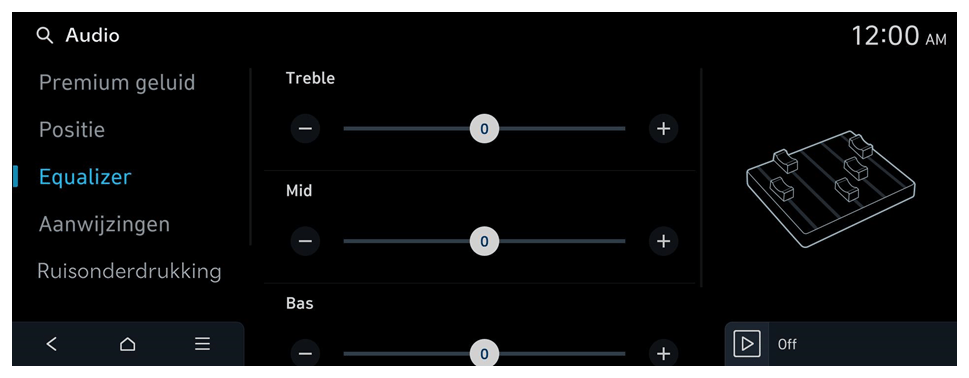Image resolution: width=969 pixels, height=378 pixels.
Task: Decrease Treble with the minus button
Action: click(305, 128)
